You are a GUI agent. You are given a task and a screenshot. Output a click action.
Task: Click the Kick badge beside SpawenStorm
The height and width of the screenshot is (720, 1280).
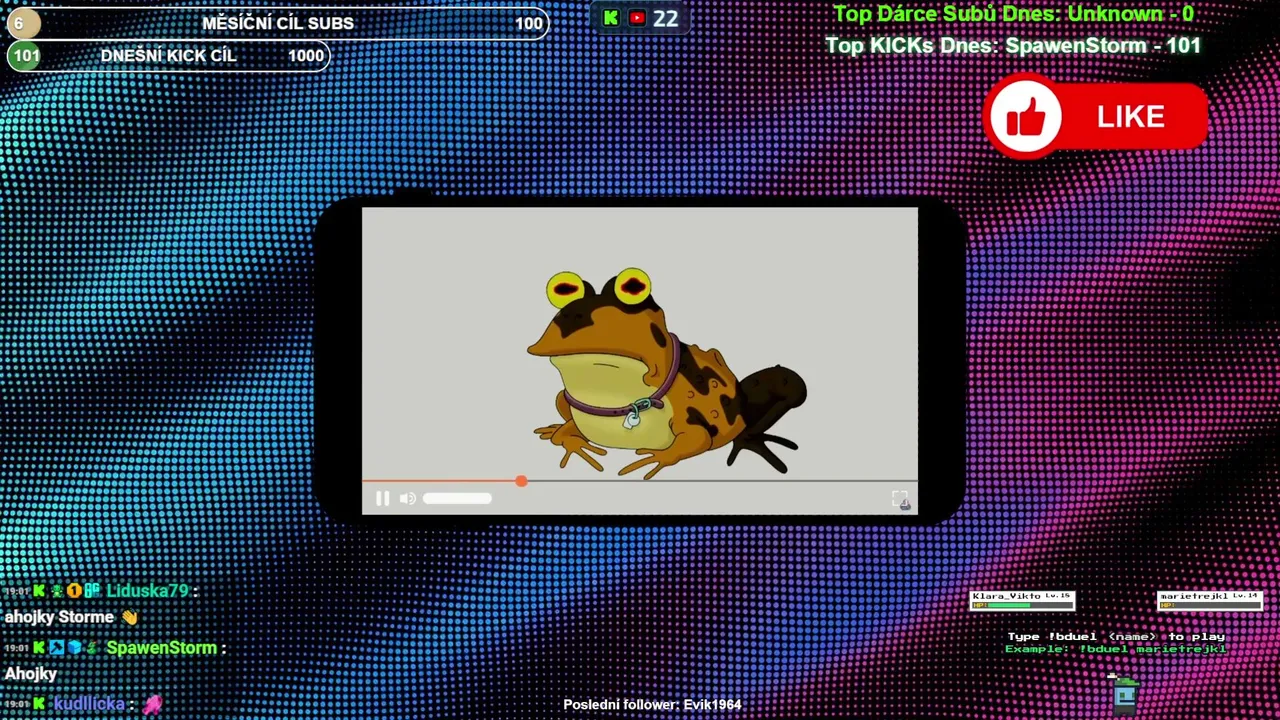click(39, 648)
